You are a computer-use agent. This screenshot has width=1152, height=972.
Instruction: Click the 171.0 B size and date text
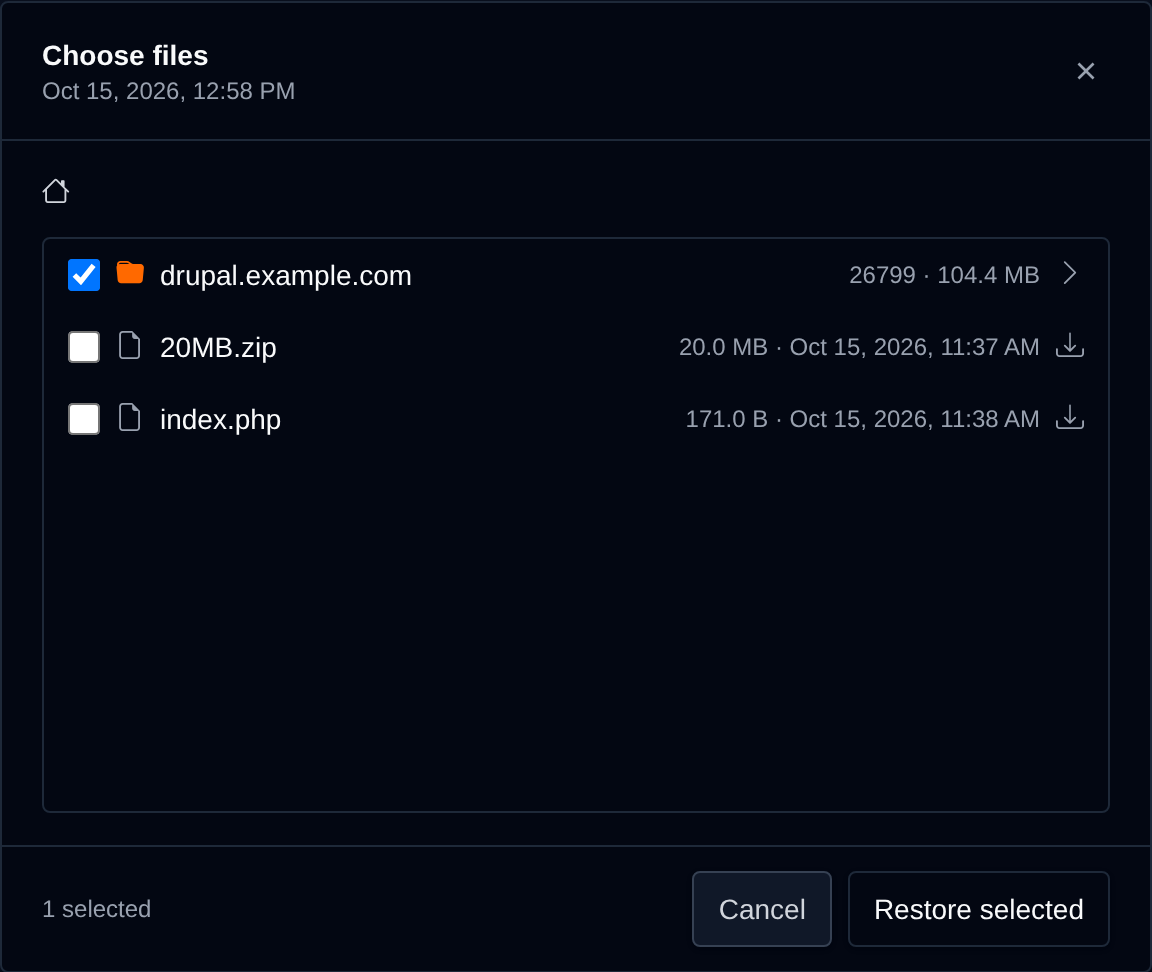[863, 419]
